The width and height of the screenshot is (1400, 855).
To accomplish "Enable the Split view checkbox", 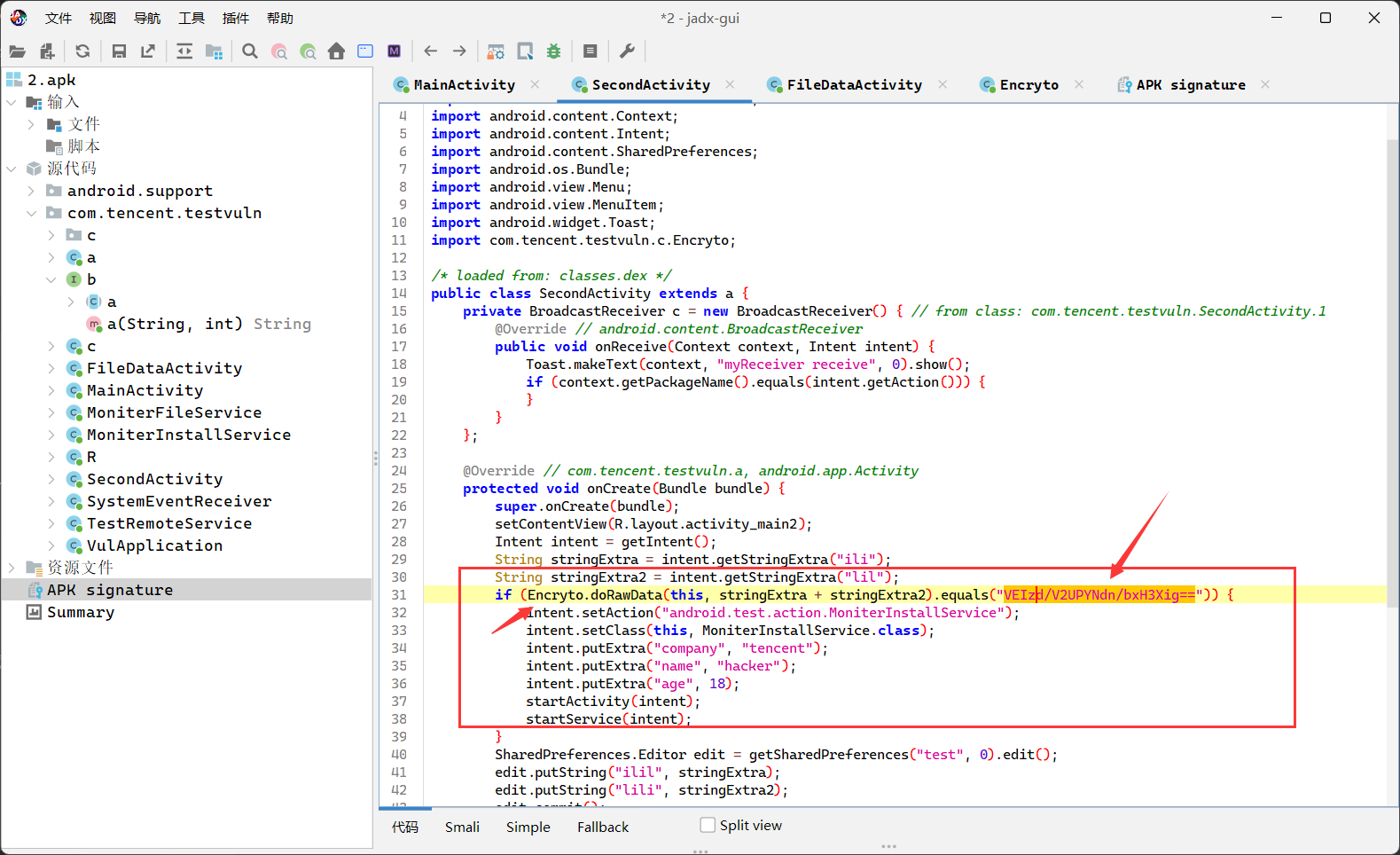I will pos(708,825).
